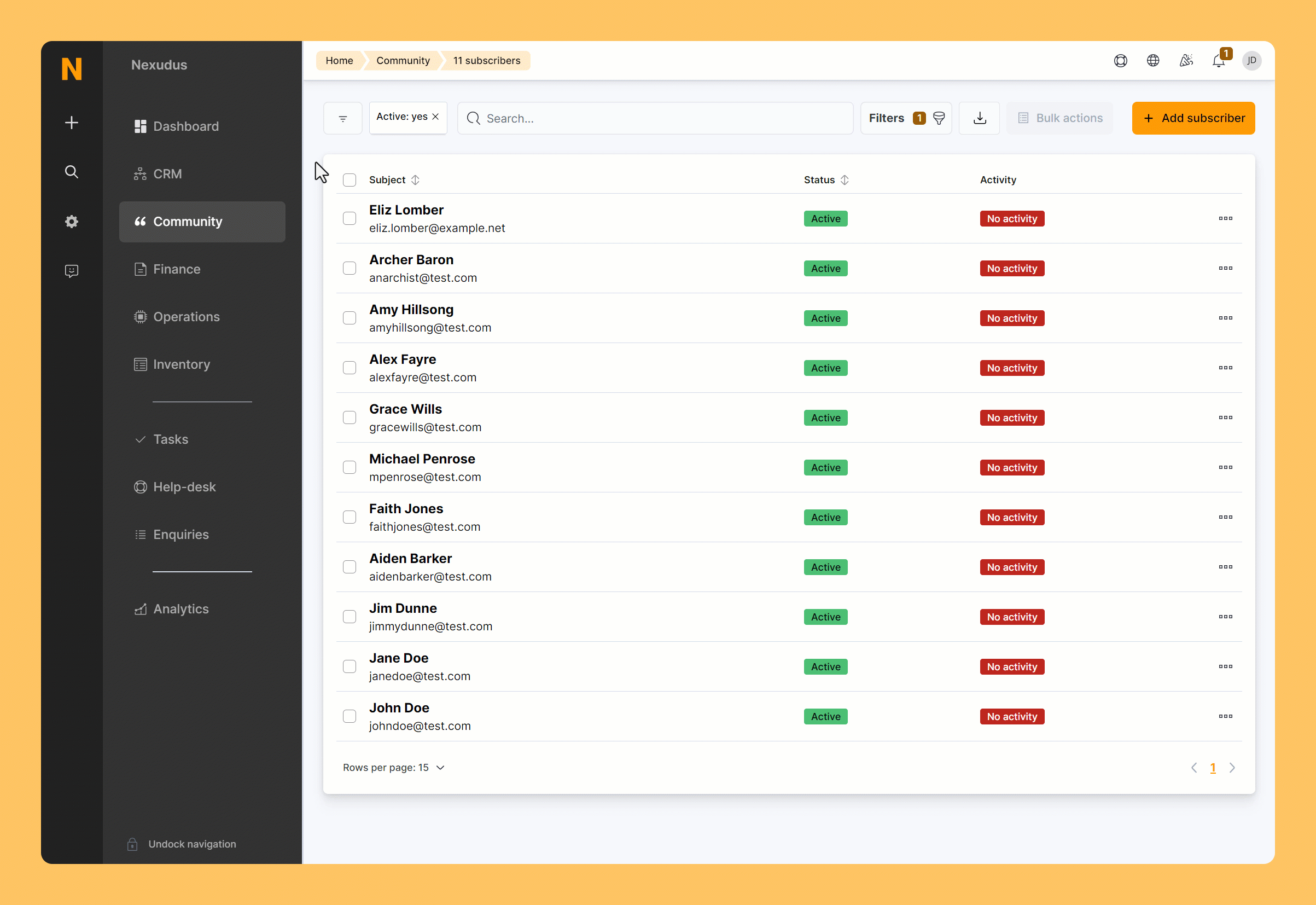Open three-dot menu for Amy Hillsong
The image size is (1316, 905).
tap(1225, 318)
